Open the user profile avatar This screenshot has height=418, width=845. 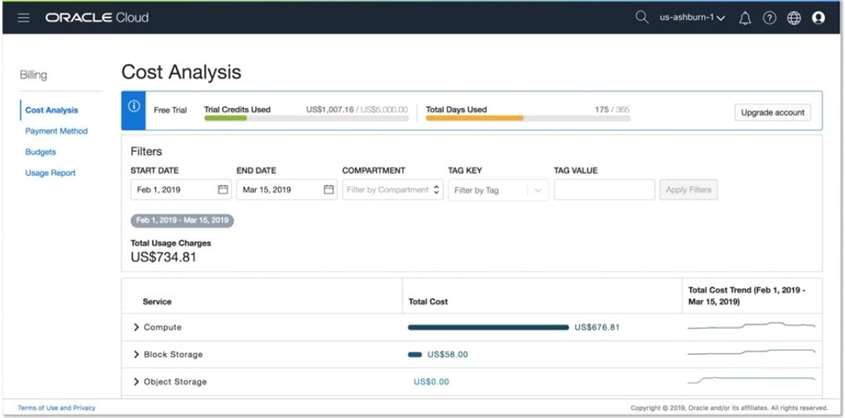[x=818, y=18]
